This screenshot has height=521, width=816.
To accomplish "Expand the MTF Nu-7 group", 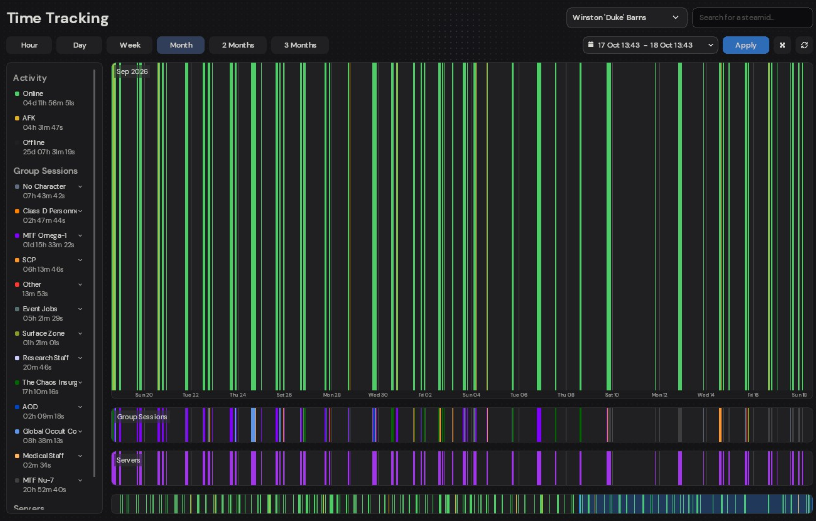I will (80, 480).
